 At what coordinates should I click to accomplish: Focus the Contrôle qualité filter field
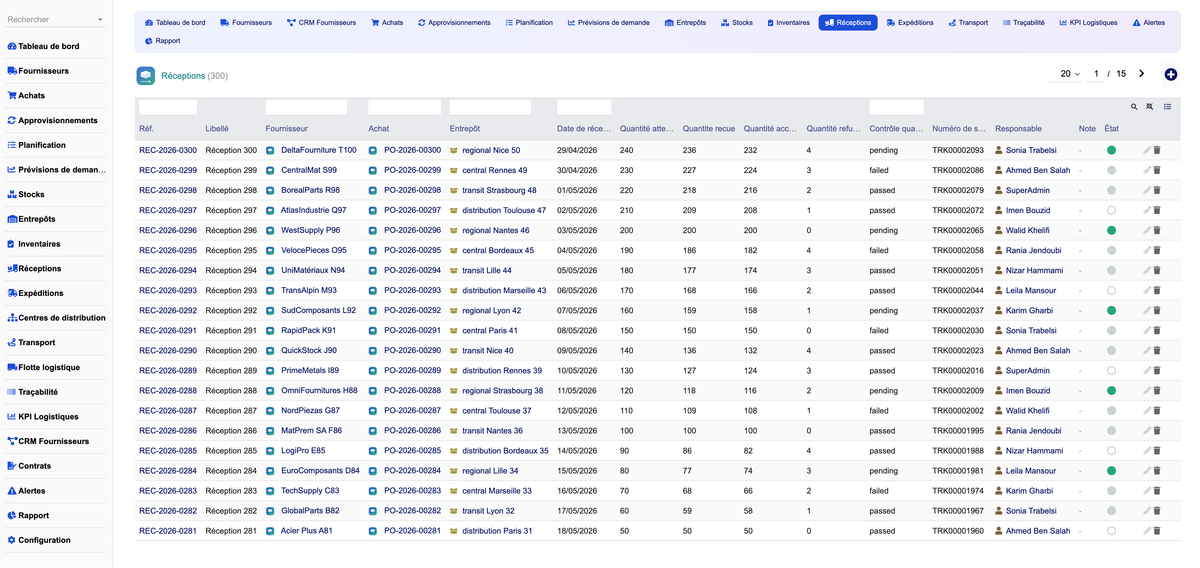897,107
